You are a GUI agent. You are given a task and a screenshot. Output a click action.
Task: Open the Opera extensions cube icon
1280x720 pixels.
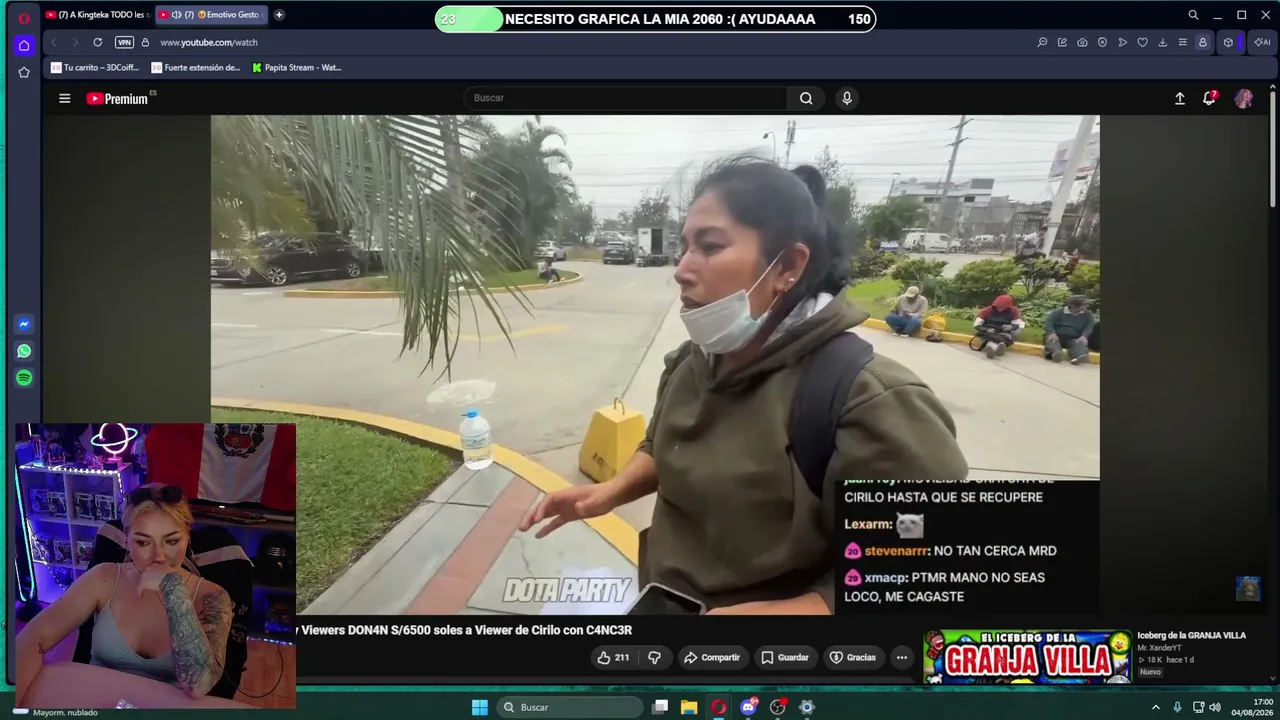click(1228, 42)
